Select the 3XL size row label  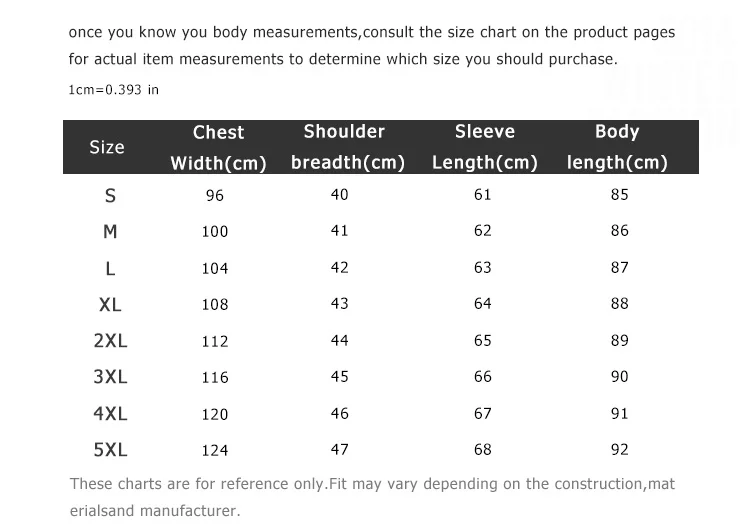coord(110,377)
